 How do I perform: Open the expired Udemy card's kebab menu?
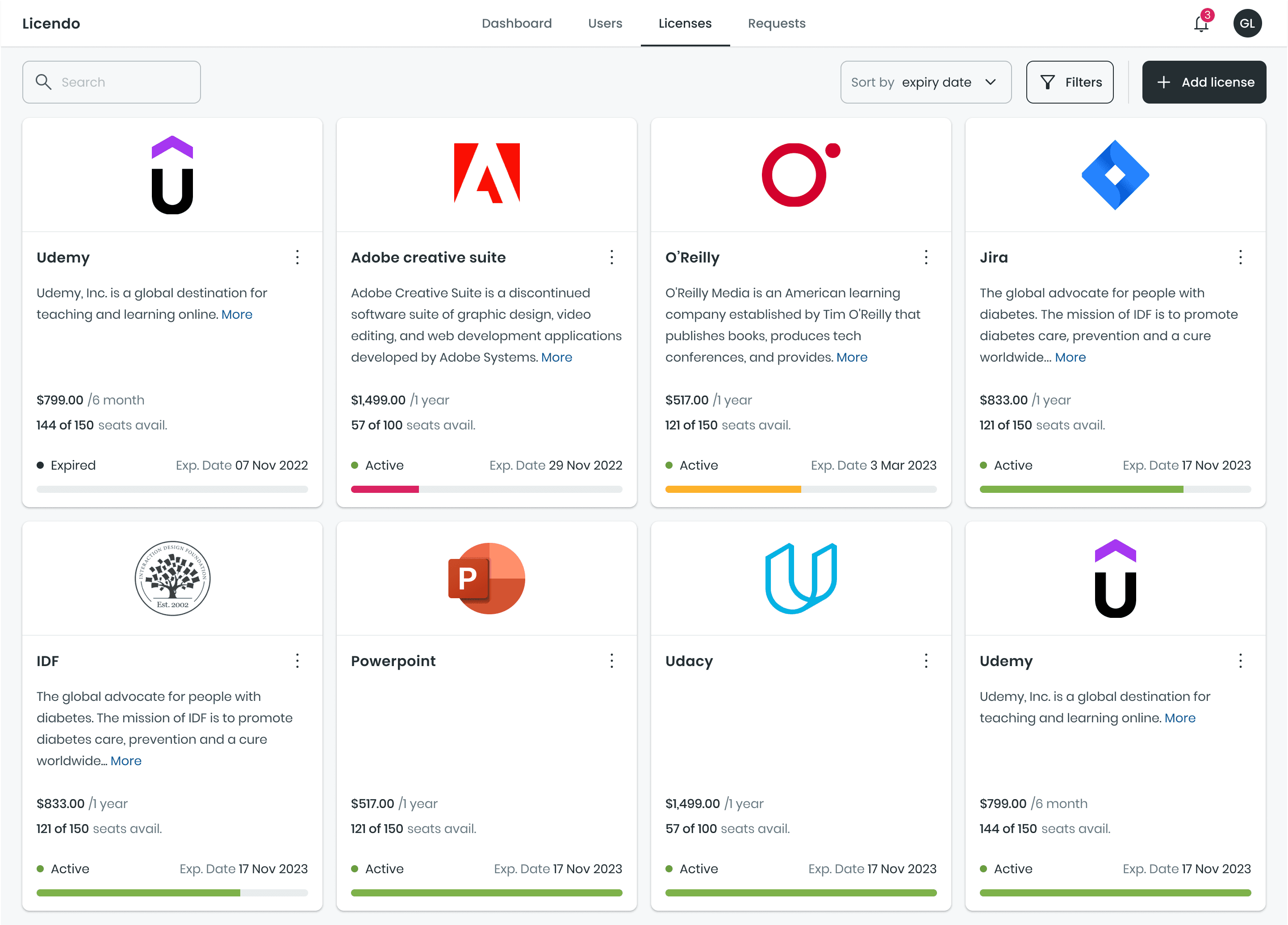[x=297, y=257]
